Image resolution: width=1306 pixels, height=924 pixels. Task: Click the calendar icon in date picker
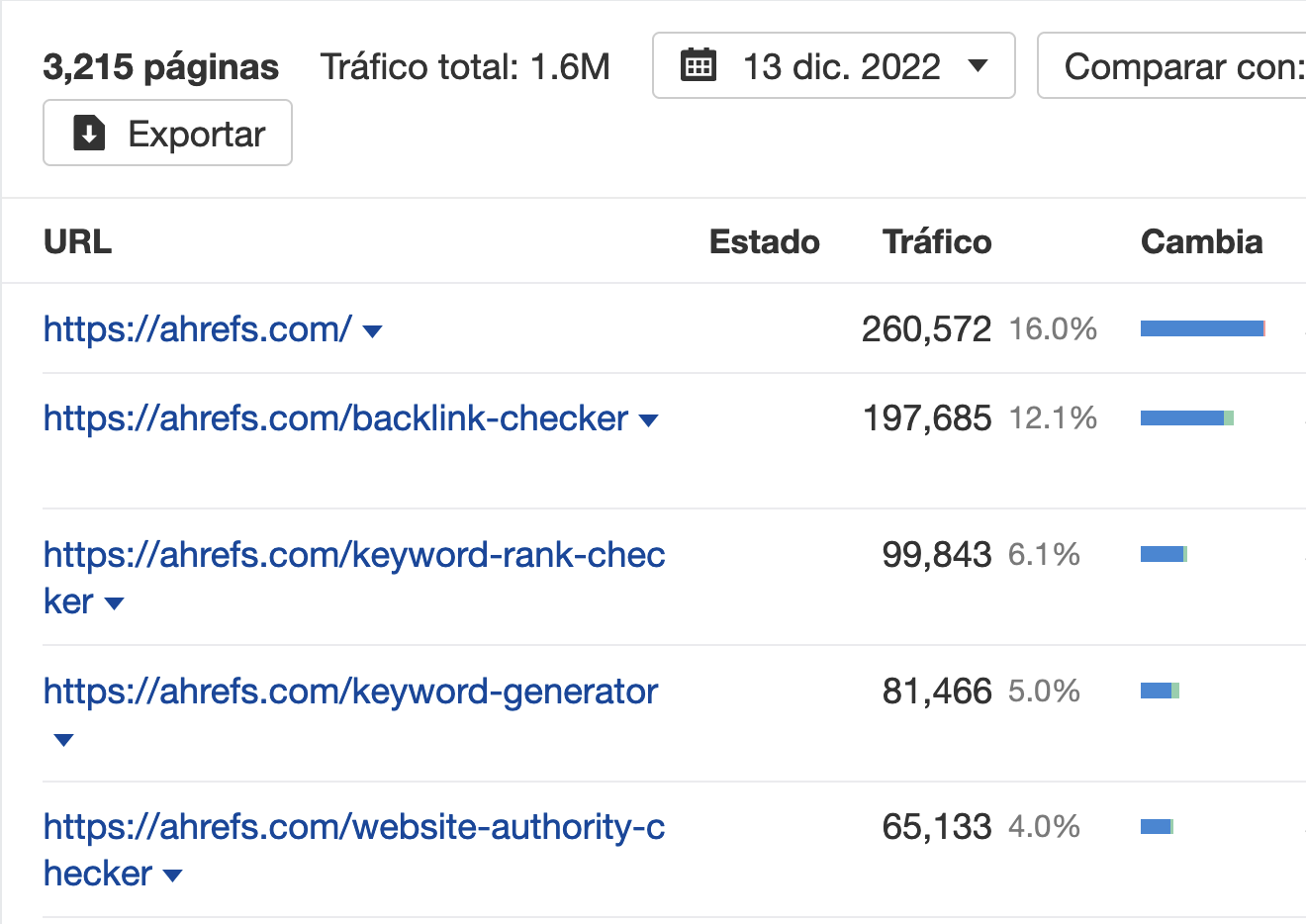point(699,66)
